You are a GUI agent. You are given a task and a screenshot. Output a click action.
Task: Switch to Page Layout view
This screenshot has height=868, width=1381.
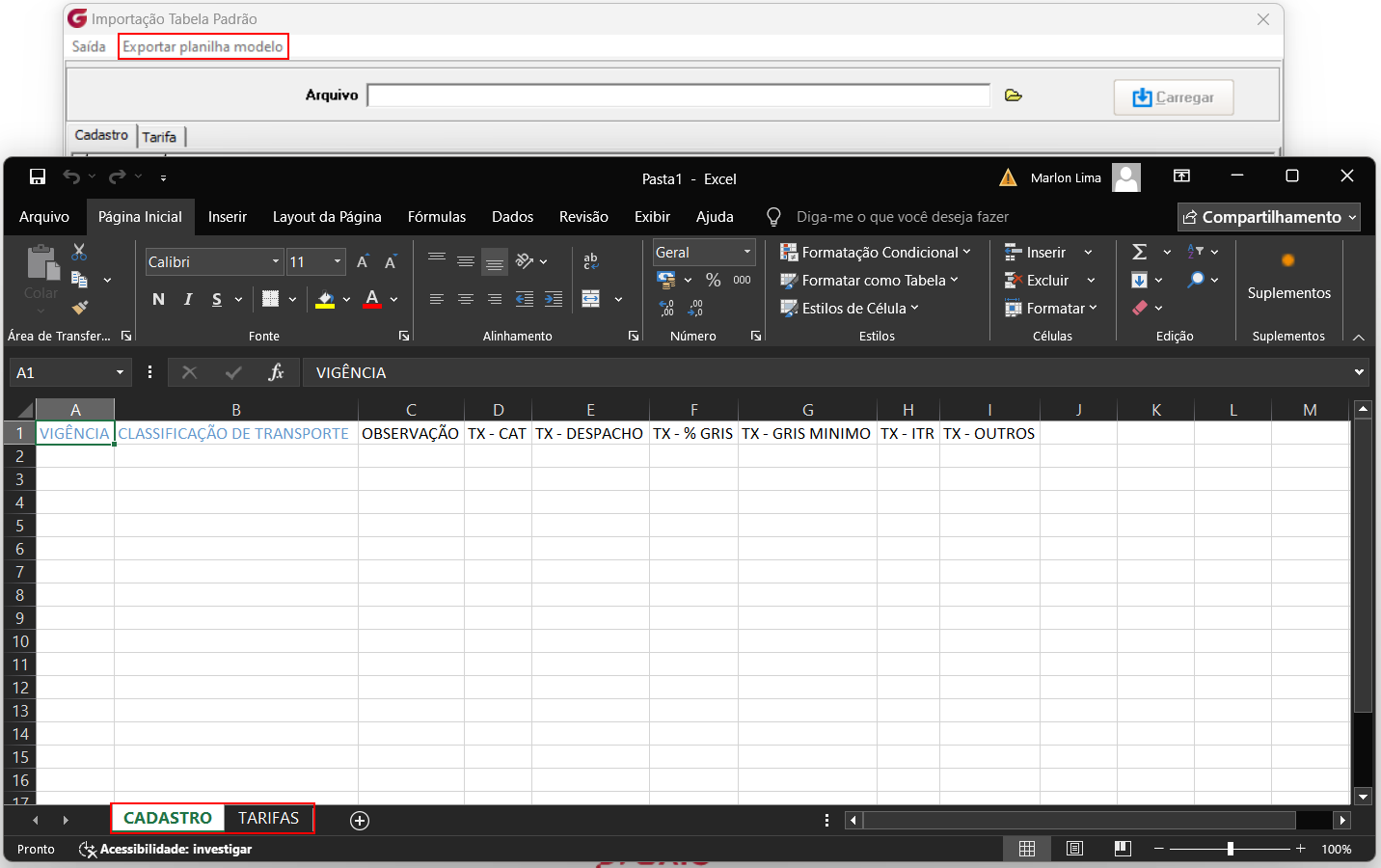click(x=1074, y=849)
